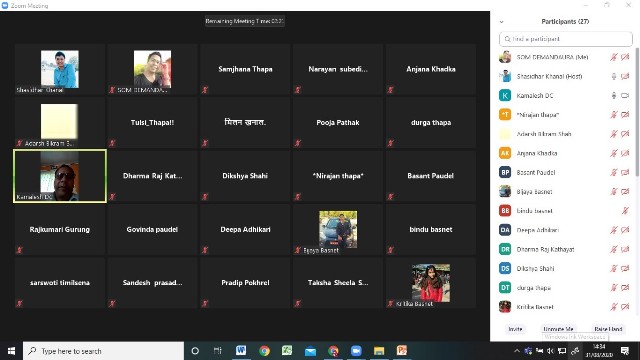Click video-off icon in Kritika Basnet row

point(625,307)
